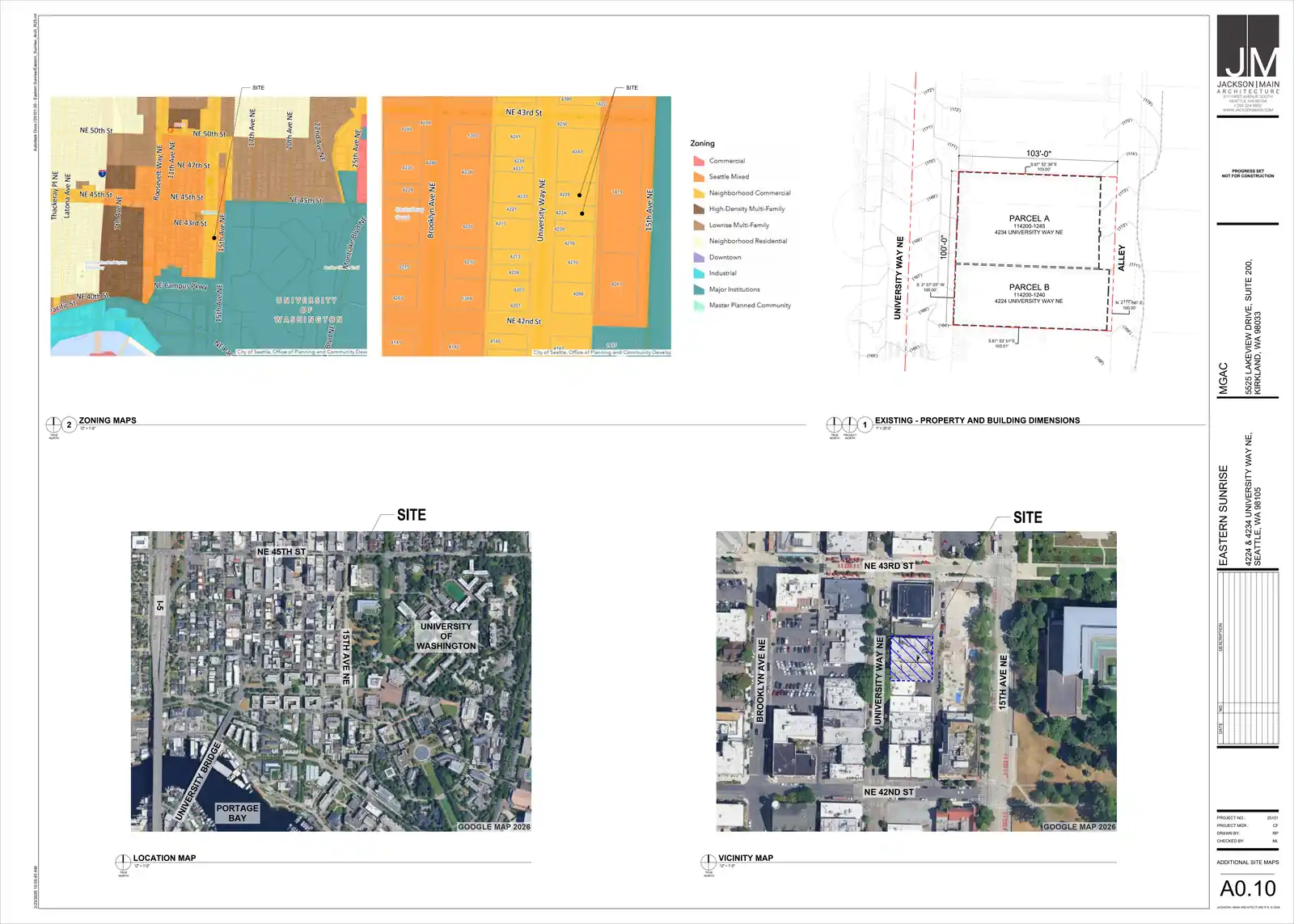Click NE 45TH ST label on location map
The width and height of the screenshot is (1294, 924).
[281, 552]
